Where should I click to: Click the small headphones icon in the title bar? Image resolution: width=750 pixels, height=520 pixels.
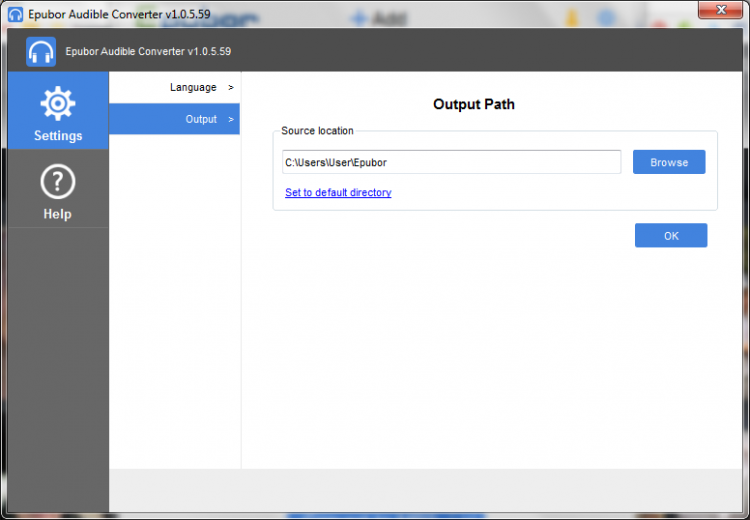click(15, 14)
